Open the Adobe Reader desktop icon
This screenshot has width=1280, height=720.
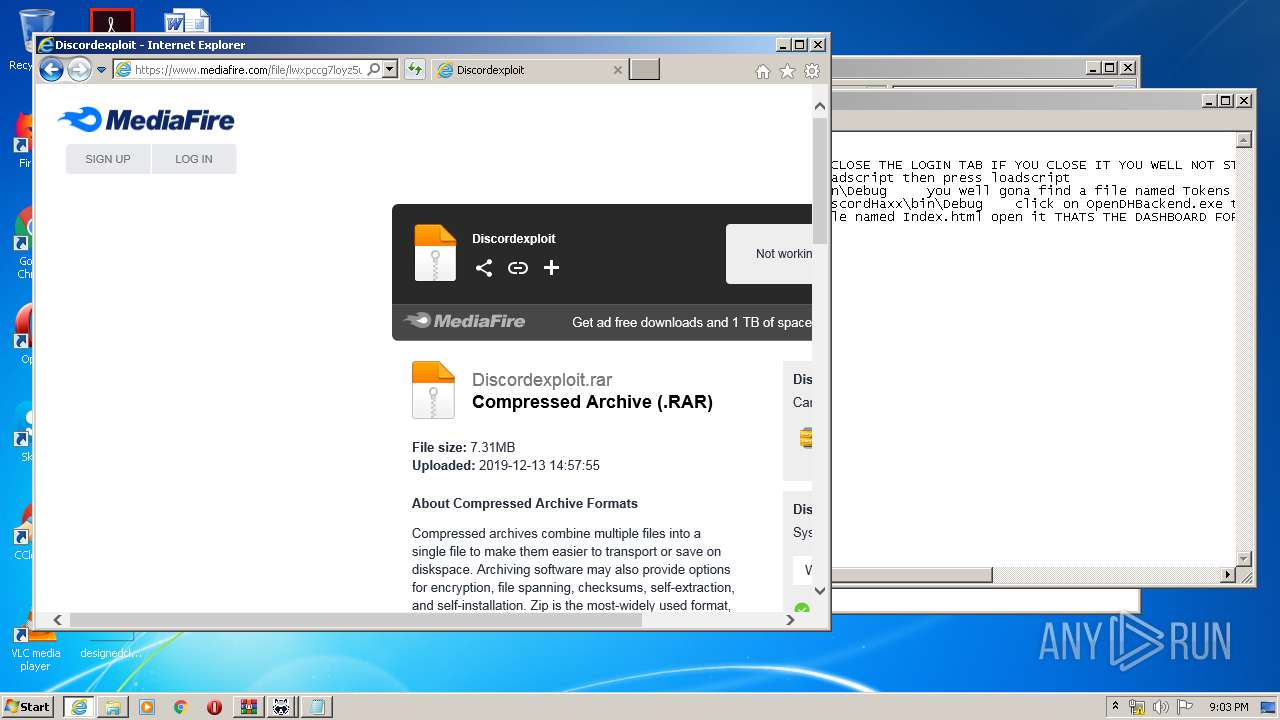coord(111,22)
